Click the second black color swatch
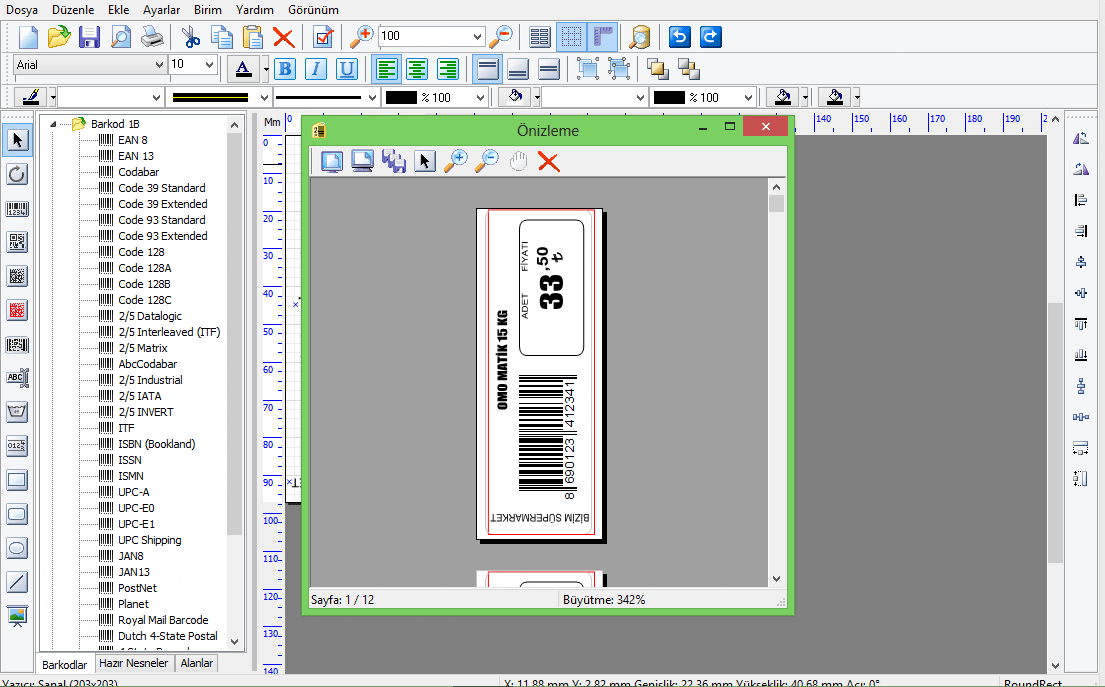 tap(669, 97)
